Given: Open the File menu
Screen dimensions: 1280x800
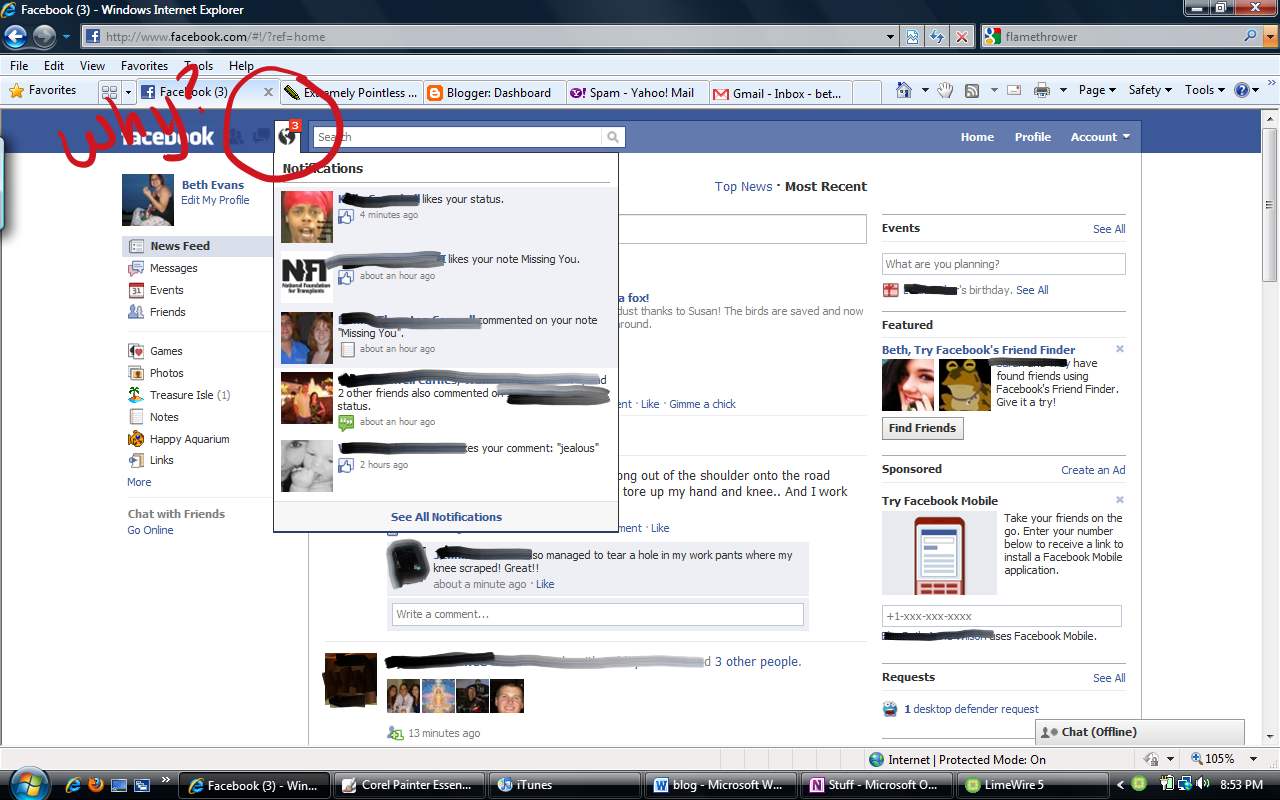Looking at the screenshot, I should 19,65.
